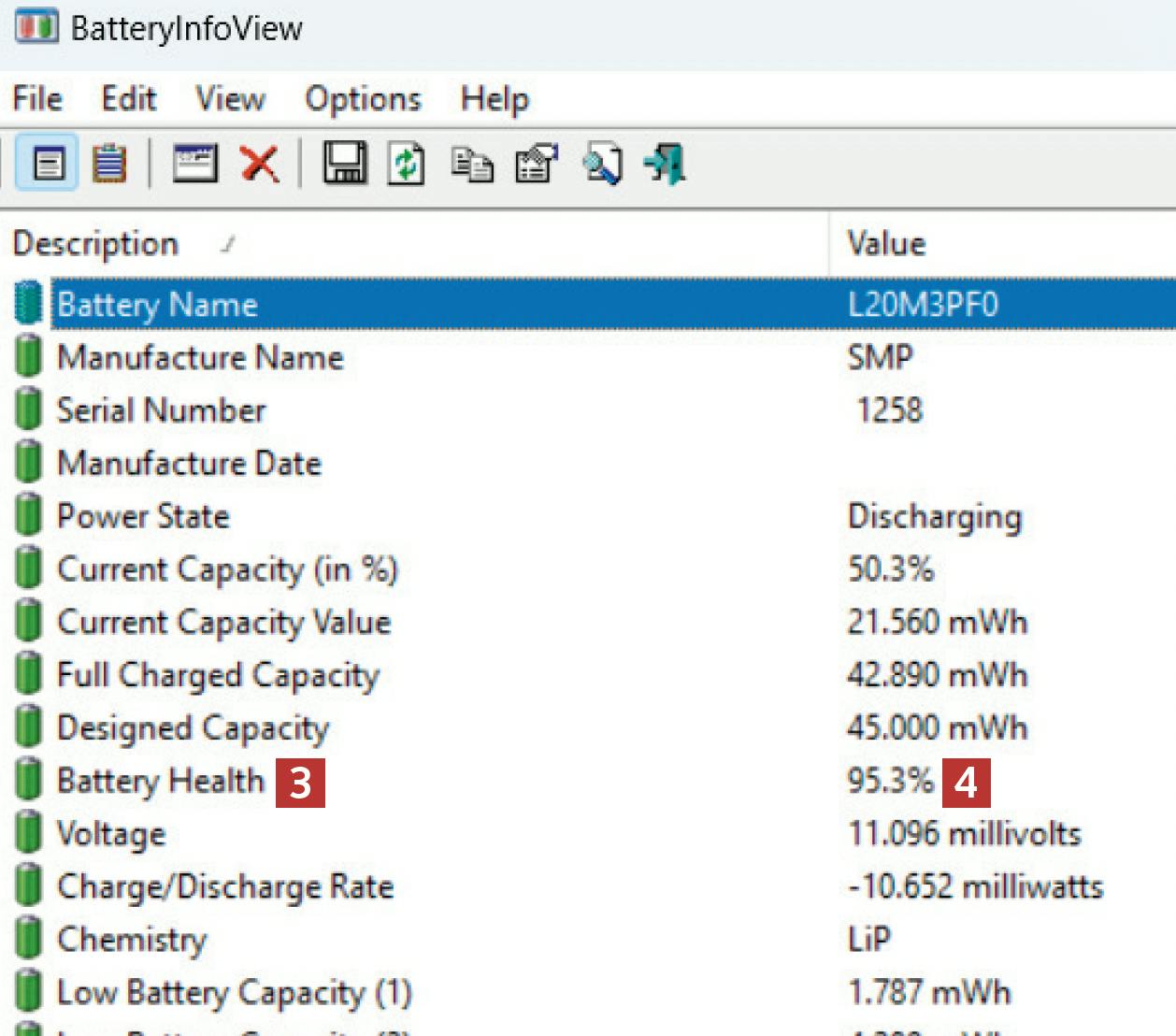Switch to battery log view icon

[x=109, y=165]
